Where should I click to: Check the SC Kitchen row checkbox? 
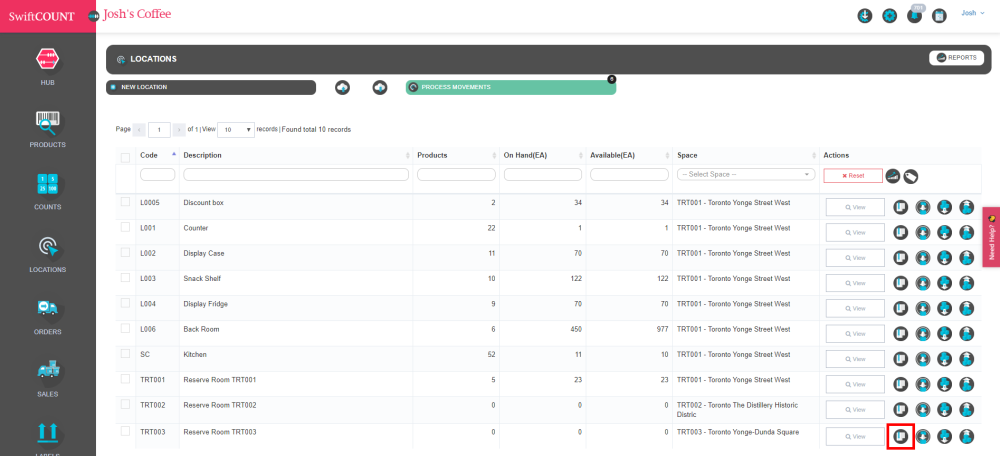coord(126,353)
